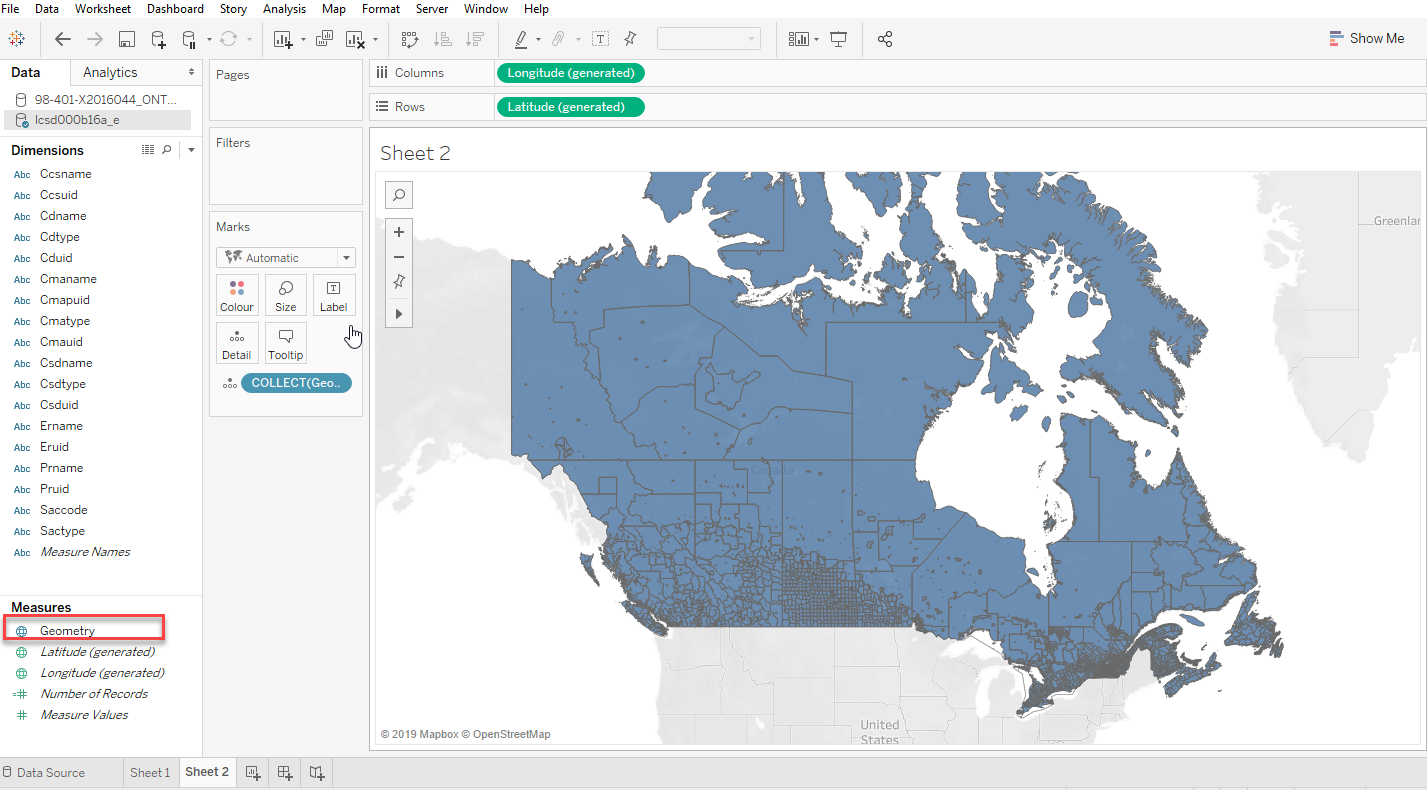
Task: Open the Analysis menu
Action: click(x=284, y=9)
